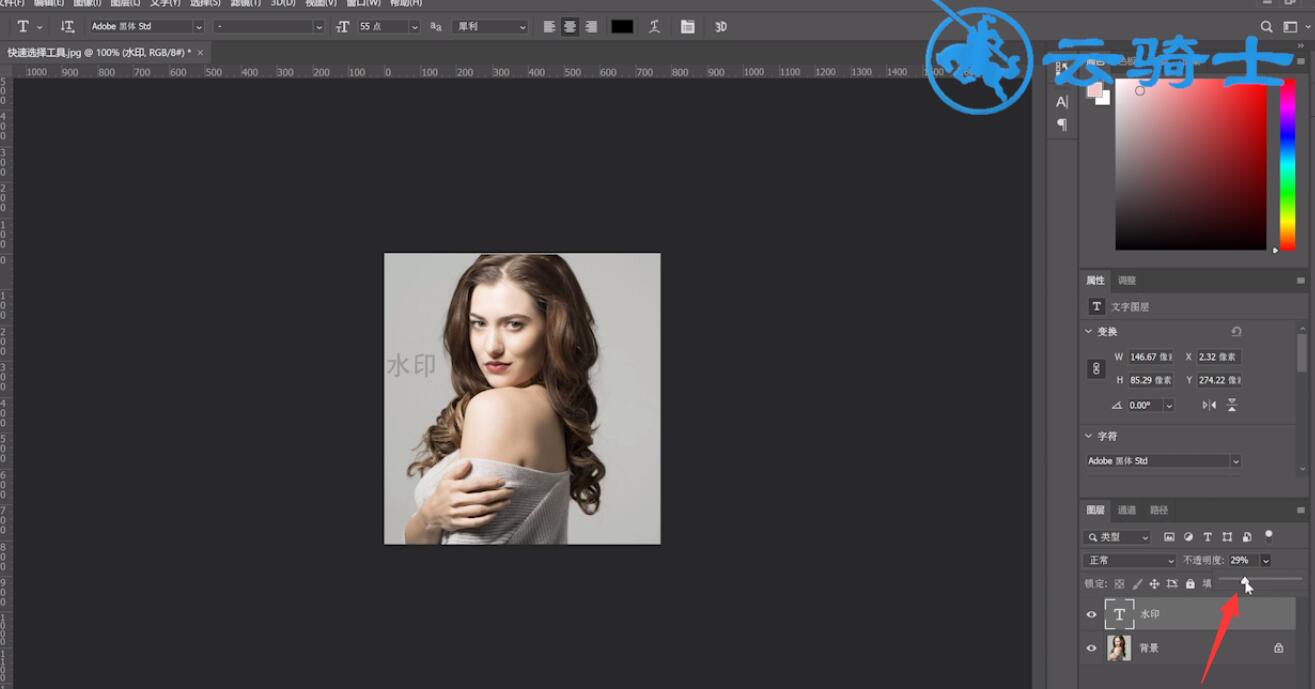The width and height of the screenshot is (1315, 689).
Task: Click the 3D text button
Action: 721,27
